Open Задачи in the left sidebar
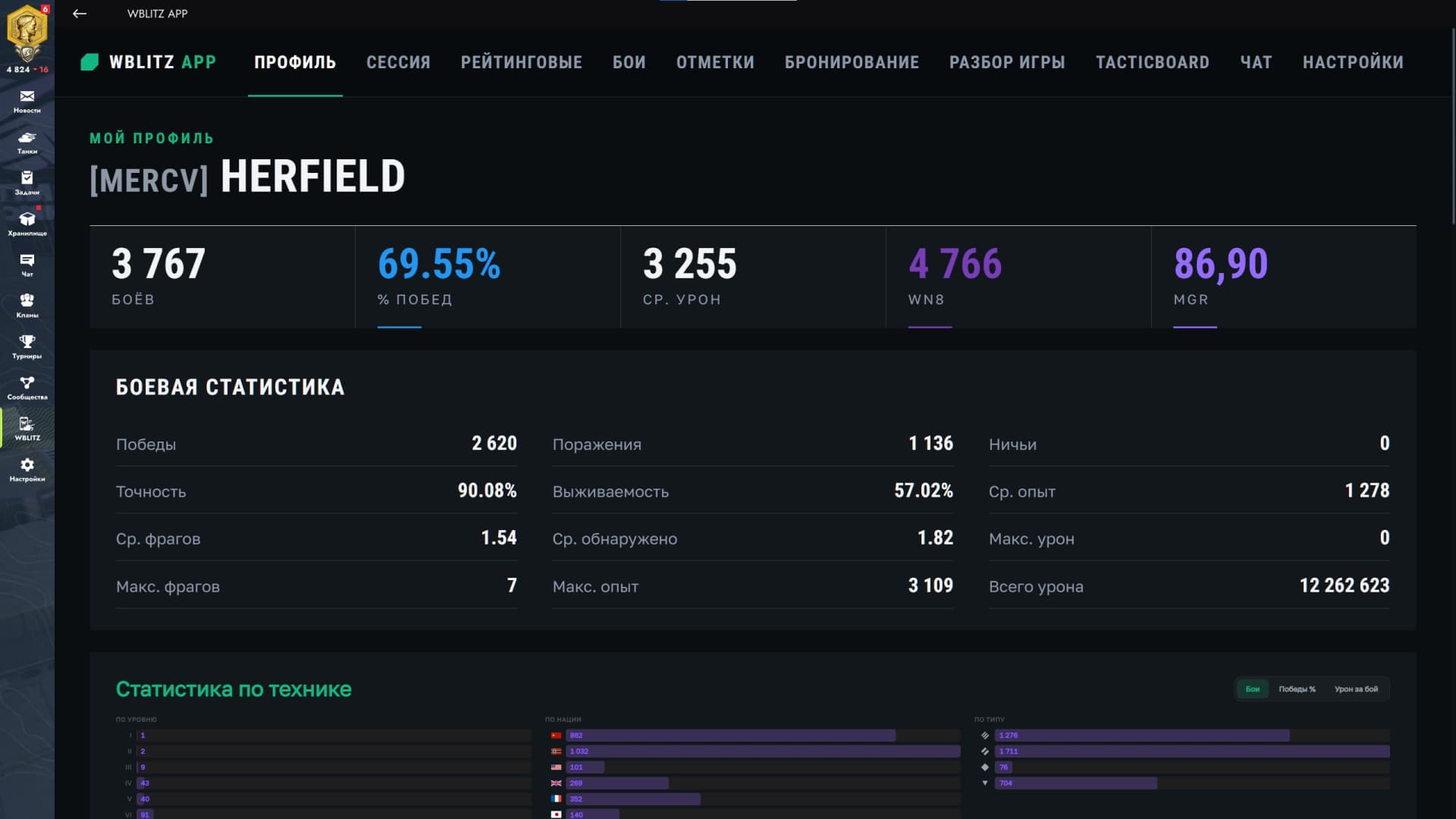 (27, 183)
